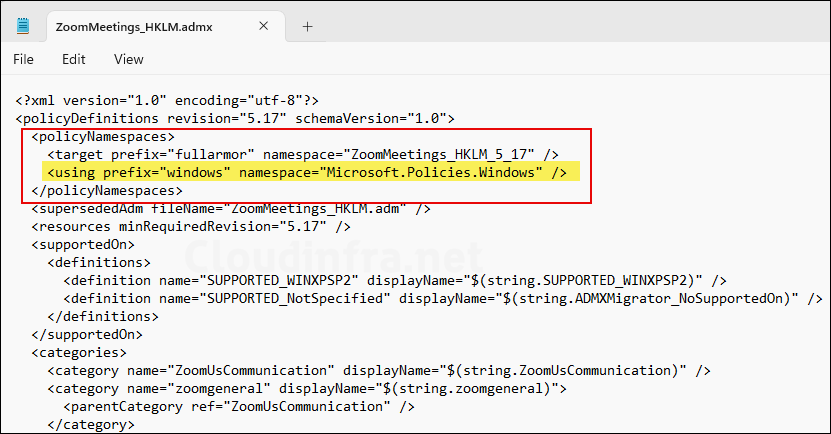Click the closing definitions tag
This screenshot has height=434, width=831.
(x=103, y=317)
